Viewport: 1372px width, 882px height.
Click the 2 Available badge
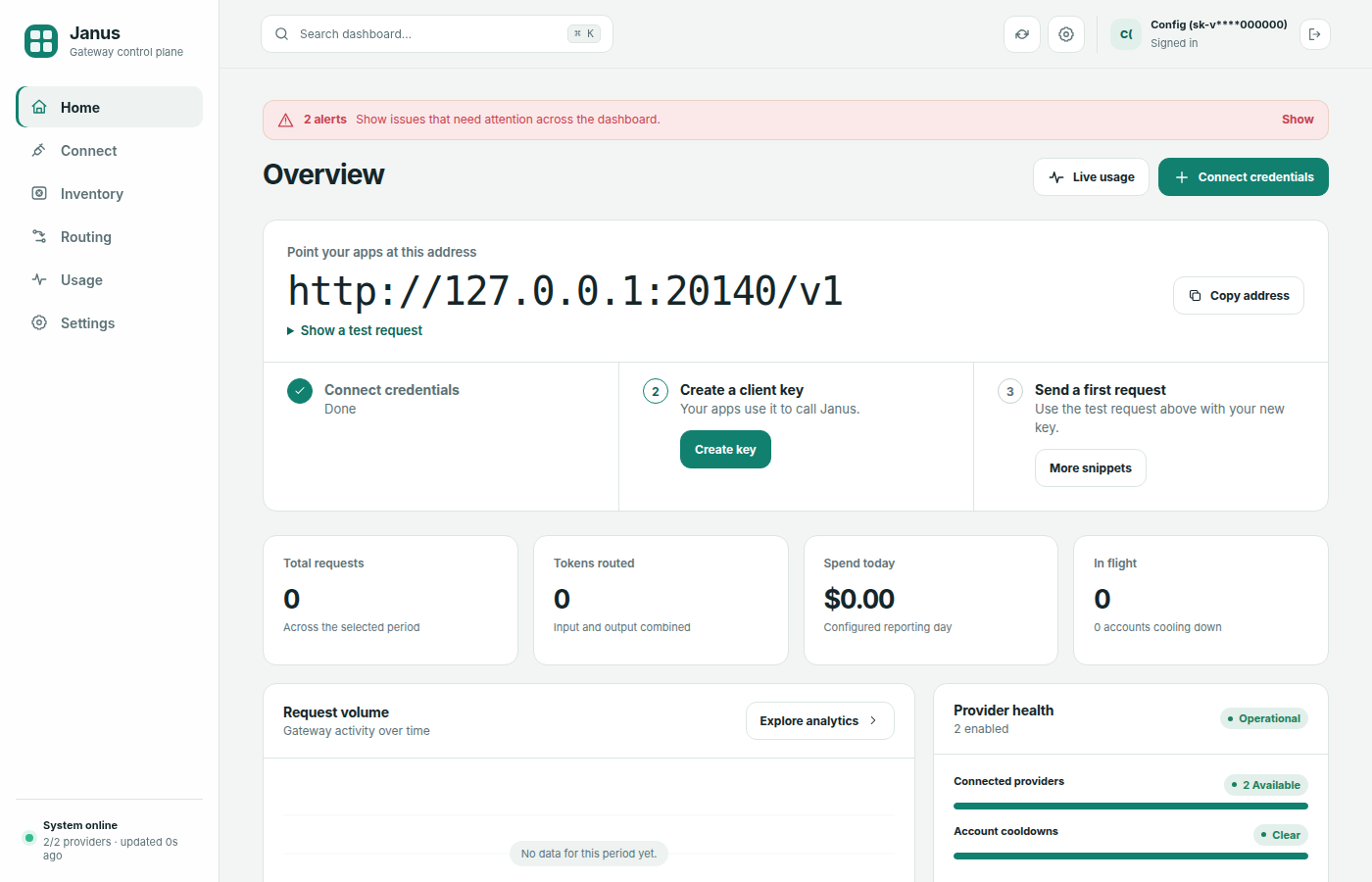pyautogui.click(x=1266, y=785)
